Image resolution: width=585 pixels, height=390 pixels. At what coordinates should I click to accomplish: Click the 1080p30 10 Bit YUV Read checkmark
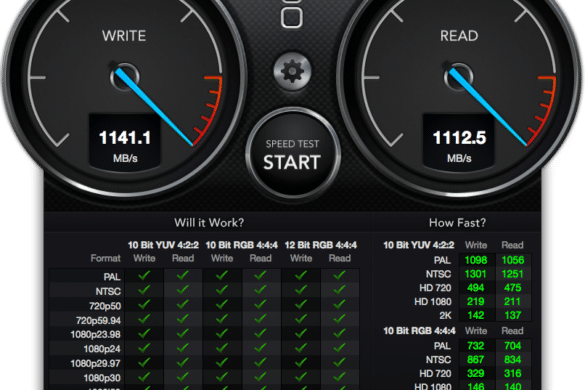[182, 377]
